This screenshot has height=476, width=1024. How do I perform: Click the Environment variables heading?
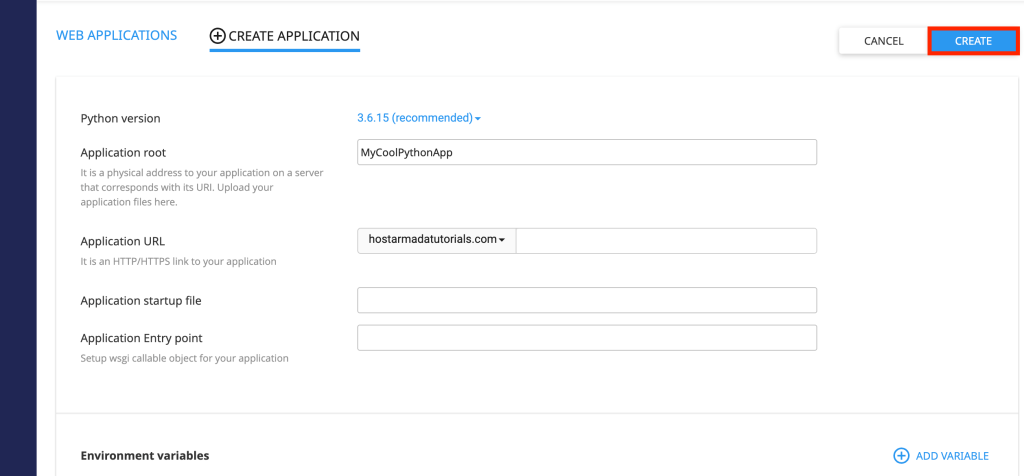pos(145,456)
